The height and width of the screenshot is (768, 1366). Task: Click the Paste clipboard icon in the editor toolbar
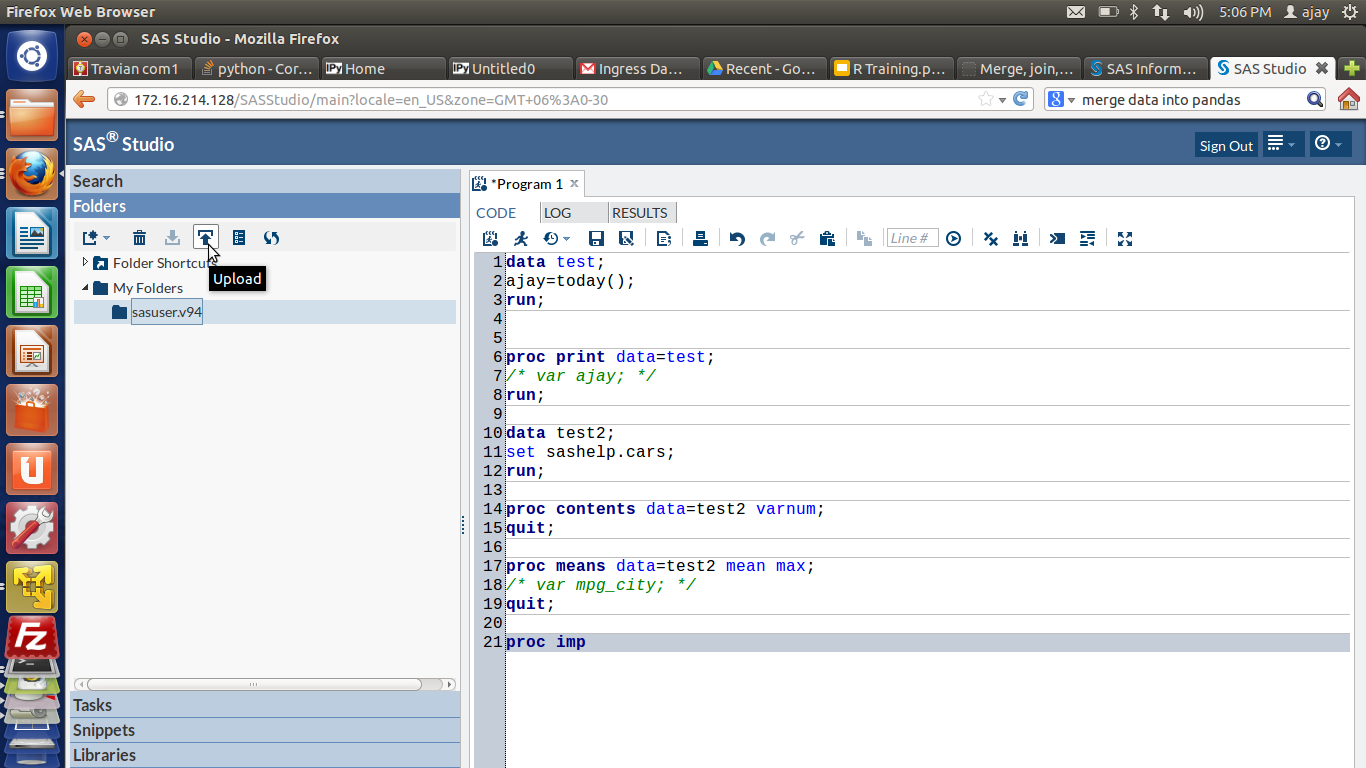pos(827,238)
